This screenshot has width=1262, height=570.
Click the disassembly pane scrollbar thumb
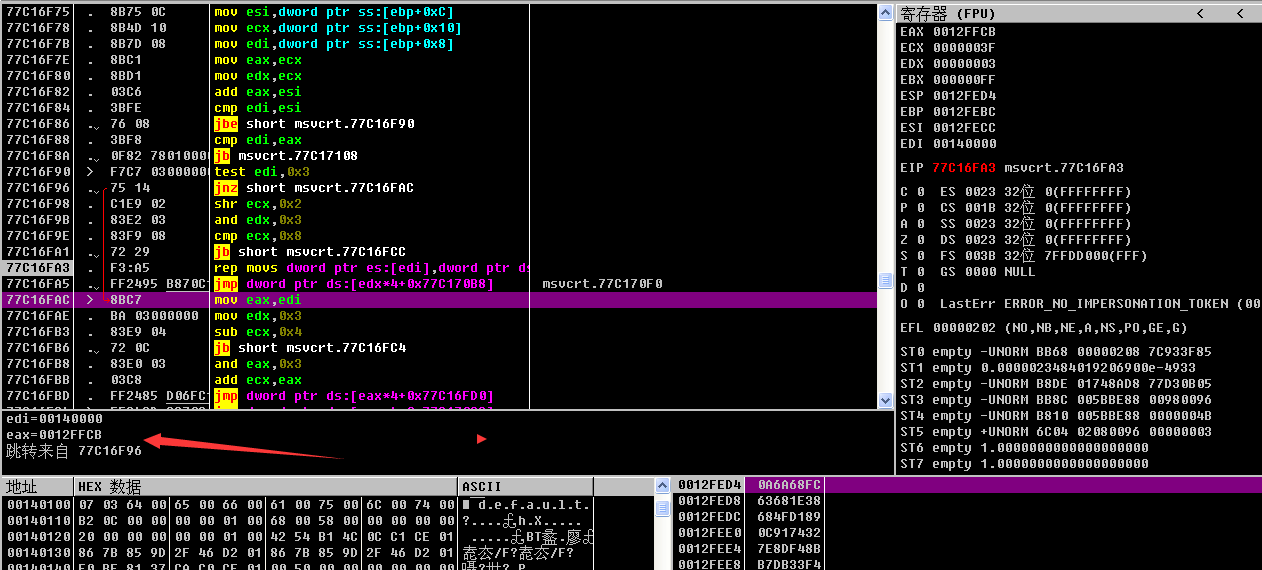883,281
